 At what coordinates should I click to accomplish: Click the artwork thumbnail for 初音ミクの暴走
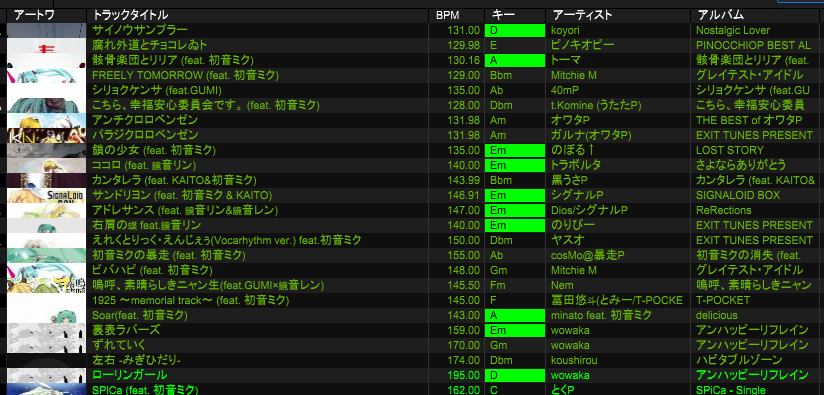[x=46, y=255]
